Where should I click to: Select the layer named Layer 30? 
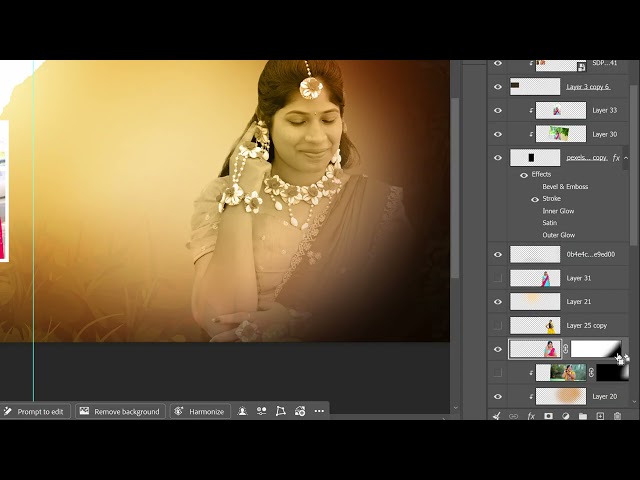(604, 134)
